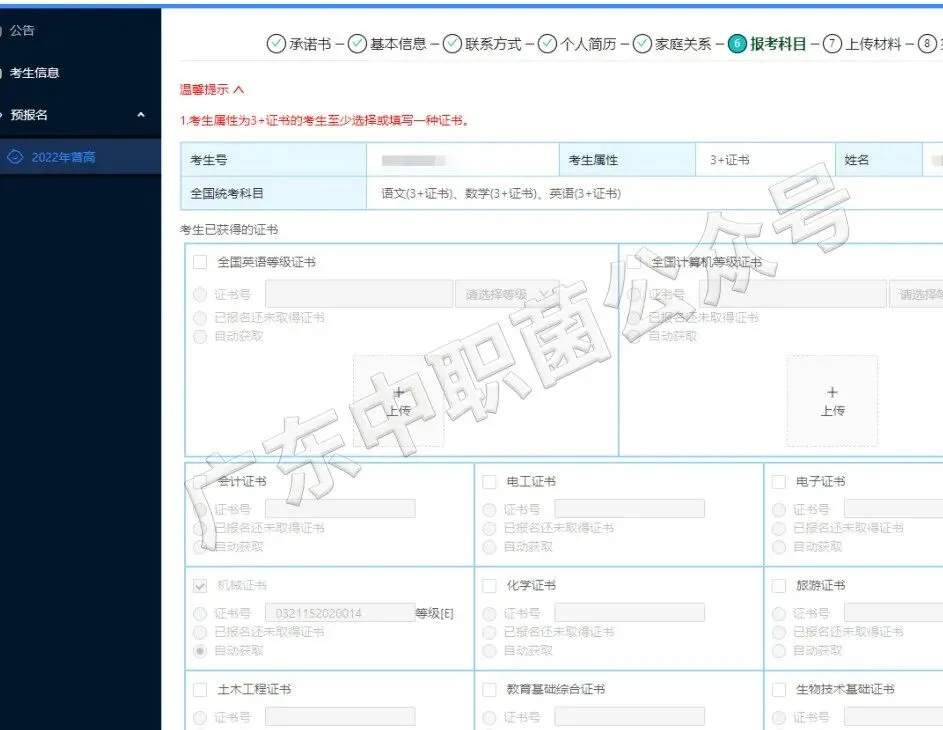This screenshot has height=730, width=943.
Task: Click the icon beside 2022年普高 in sidebar
Action: (15, 157)
